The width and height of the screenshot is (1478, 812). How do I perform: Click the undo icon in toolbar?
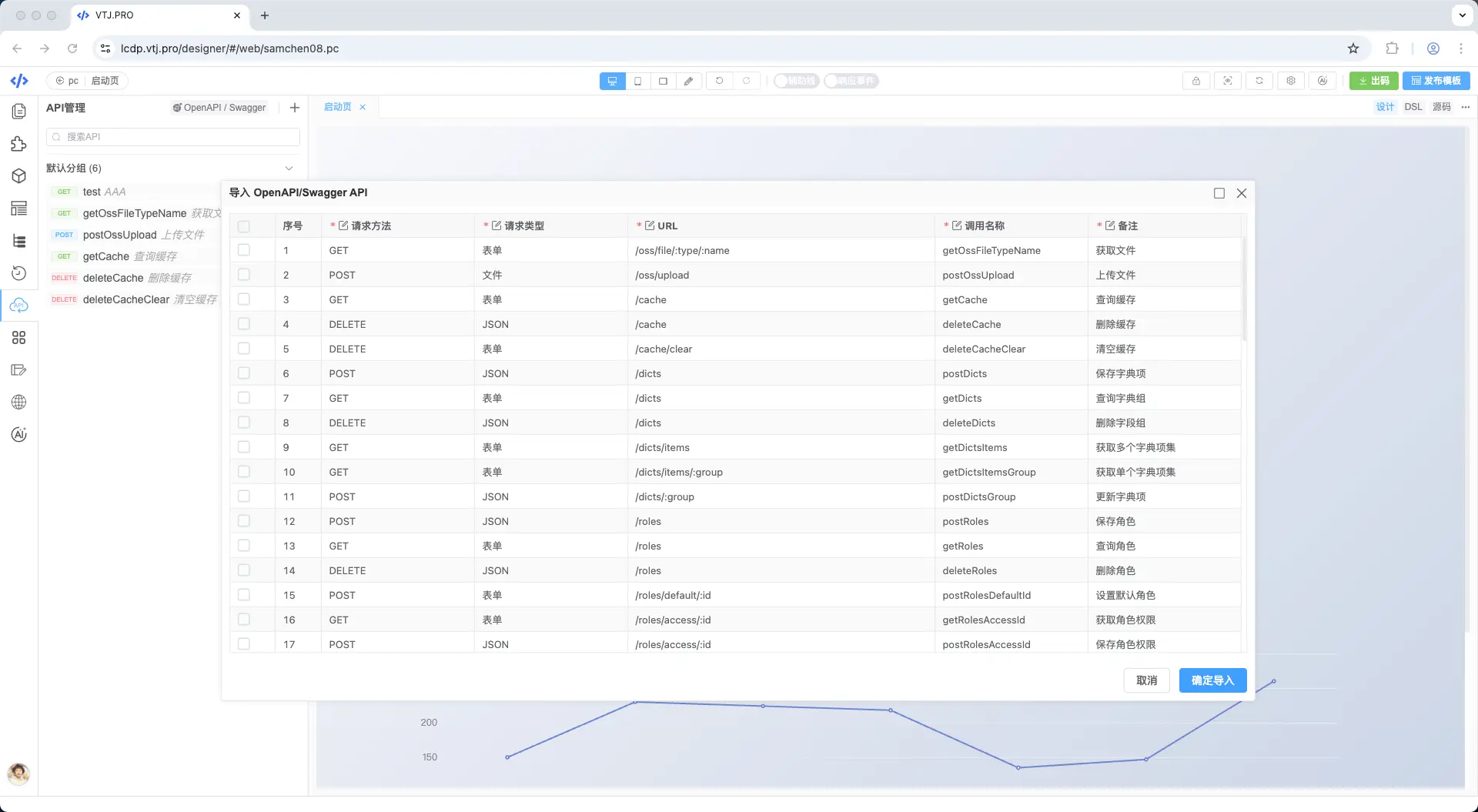coord(720,81)
